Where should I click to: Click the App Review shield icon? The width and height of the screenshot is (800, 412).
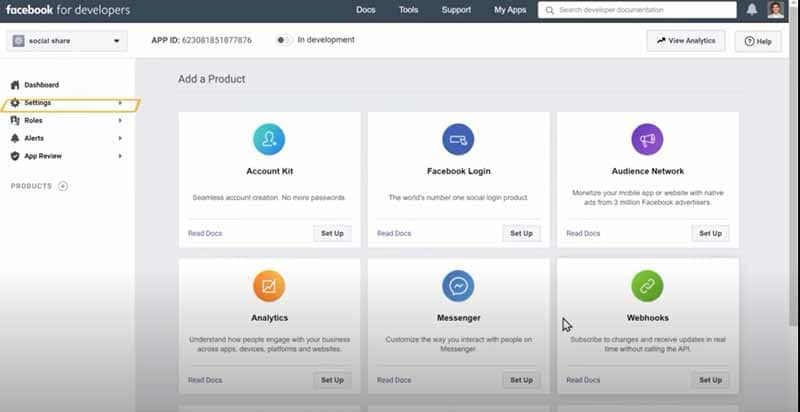coord(15,156)
